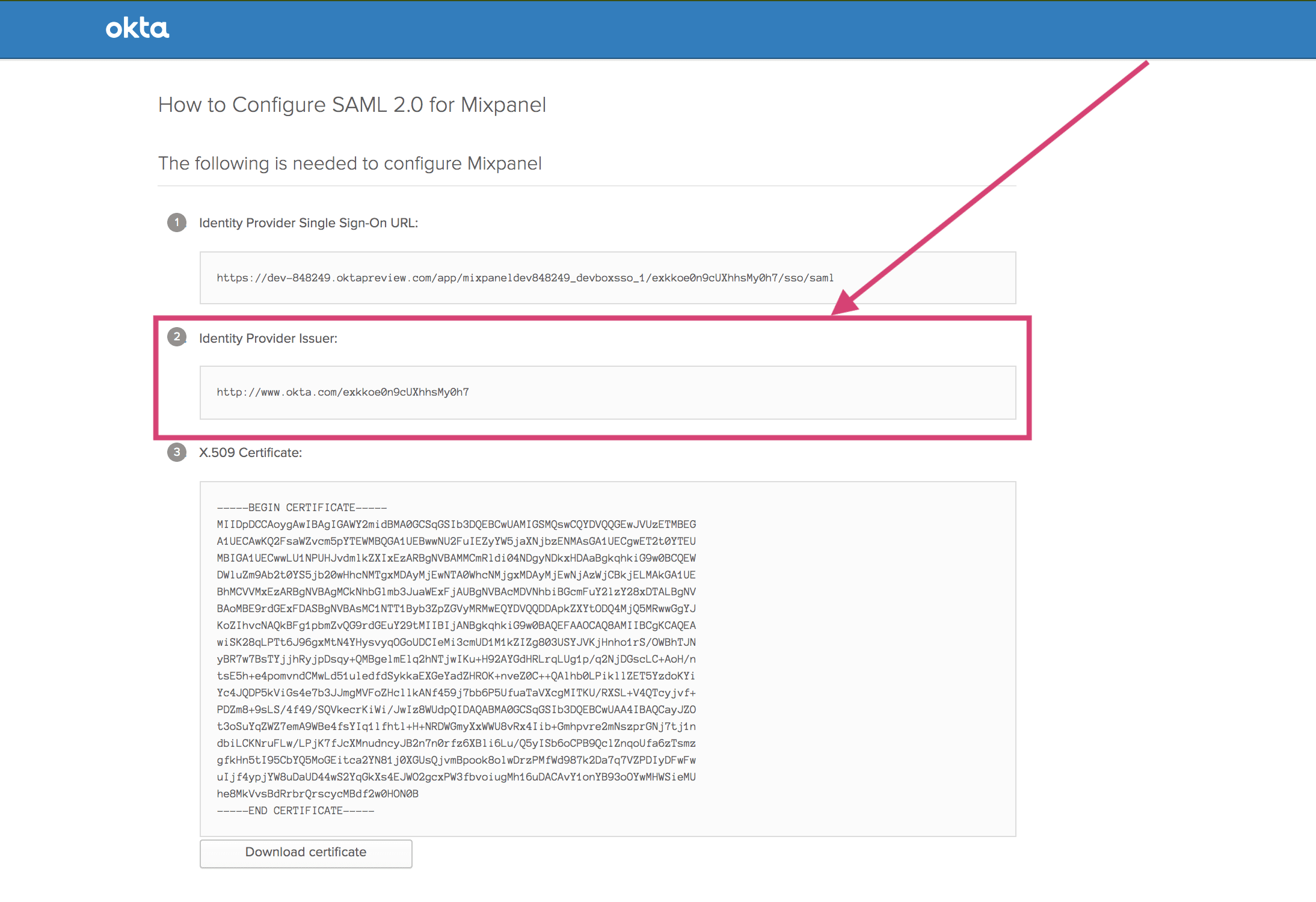This screenshot has width=1316, height=902.
Task: Click the okta.com issuer URL text
Action: pyautogui.click(x=343, y=392)
